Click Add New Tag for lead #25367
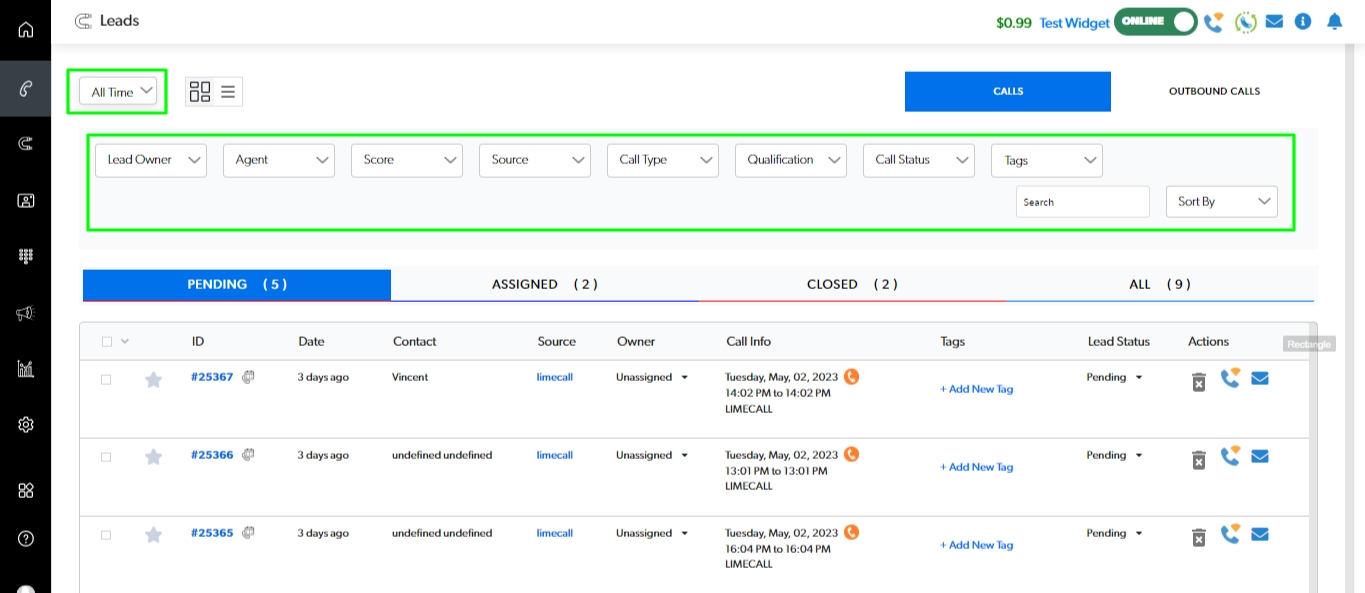 pyautogui.click(x=976, y=389)
